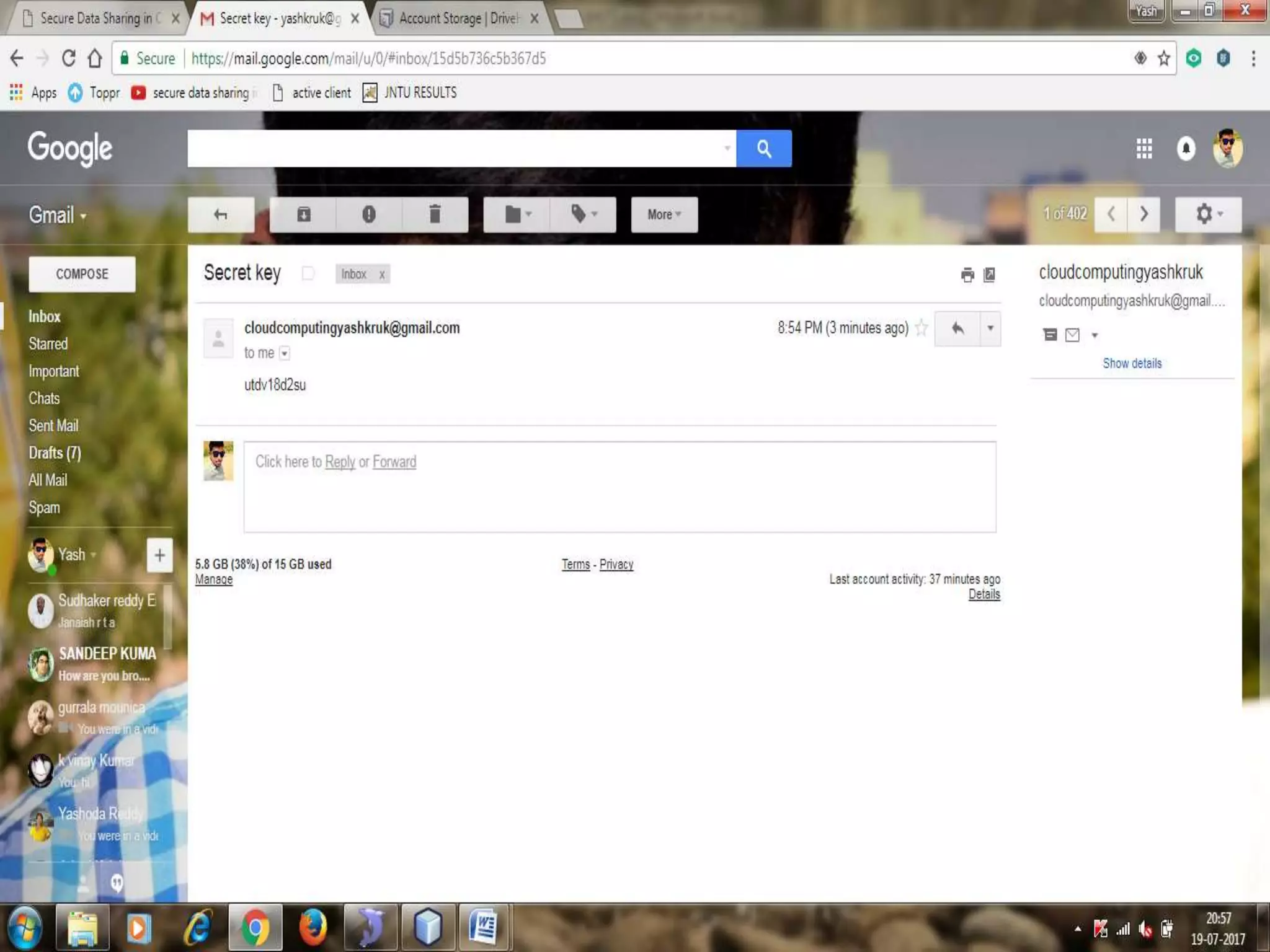
Task: Click the blue search magnifier button
Action: tap(763, 149)
